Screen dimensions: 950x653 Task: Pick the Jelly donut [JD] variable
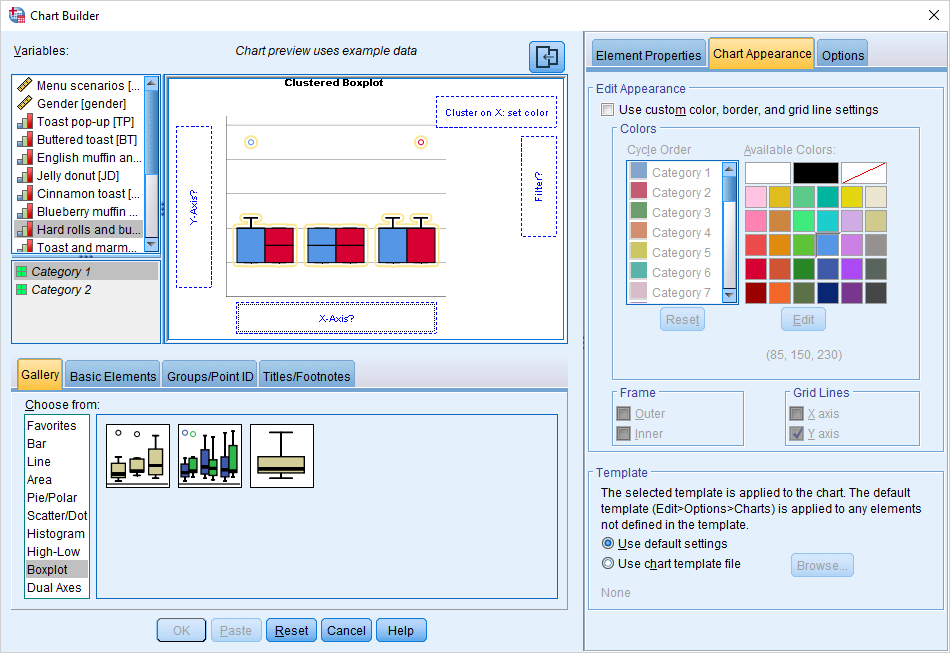77,176
